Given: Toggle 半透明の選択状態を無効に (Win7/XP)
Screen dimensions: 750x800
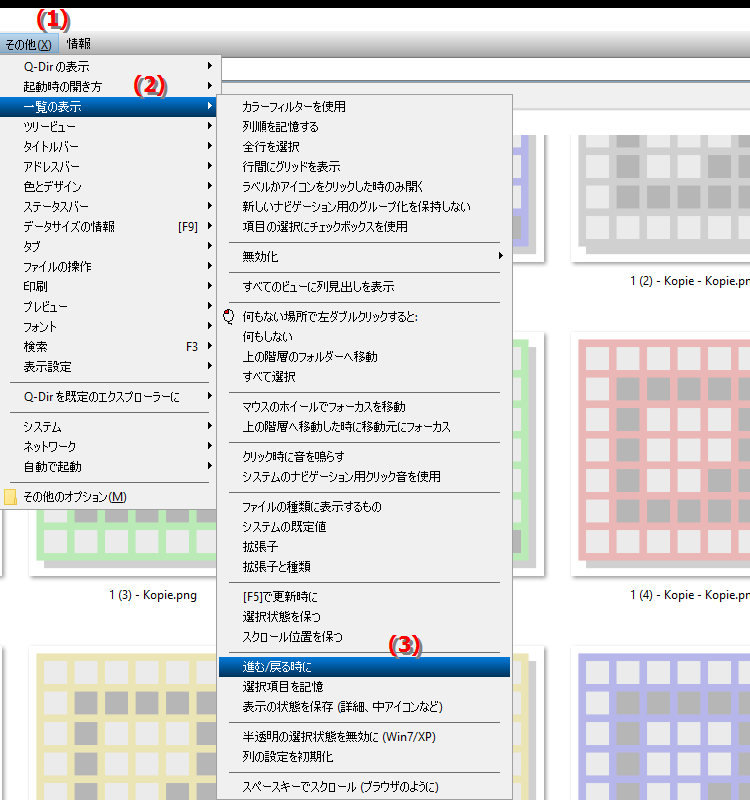Looking at the screenshot, I should pyautogui.click(x=364, y=736).
